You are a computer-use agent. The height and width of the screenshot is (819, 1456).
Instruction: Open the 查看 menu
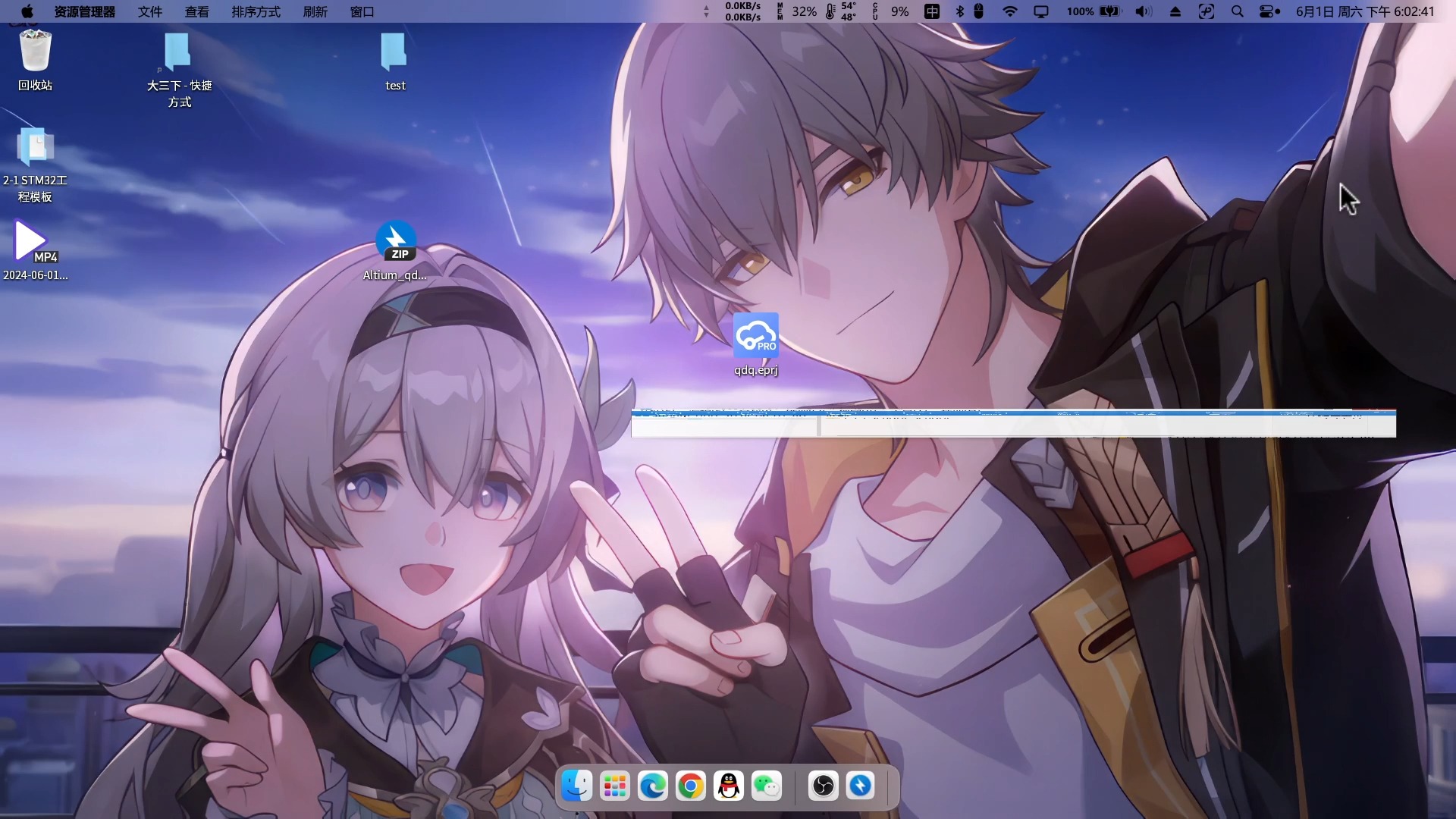pyautogui.click(x=196, y=11)
